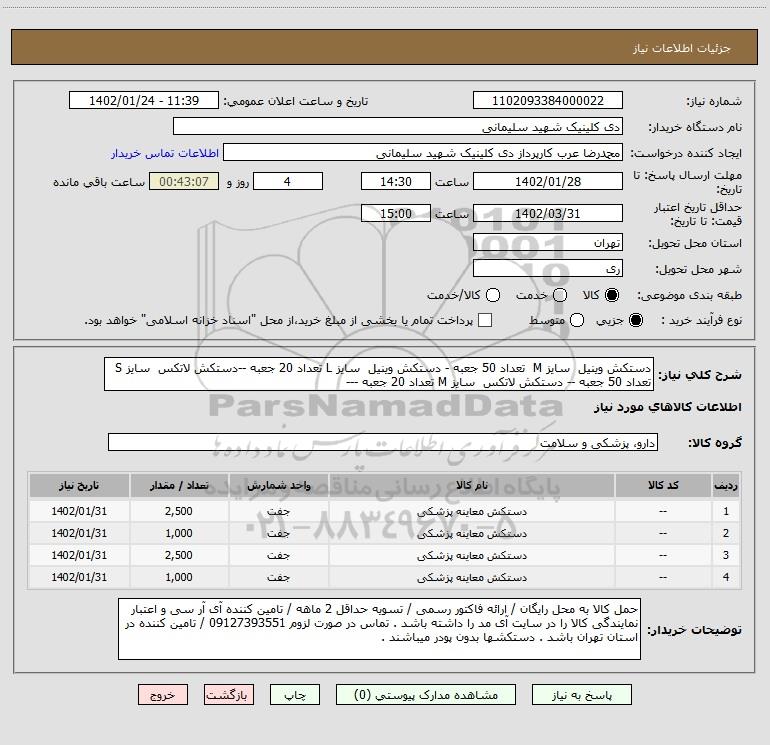Click the announcement date field 1402/01/24 - 11:39
The width and height of the screenshot is (770, 745).
144,101
